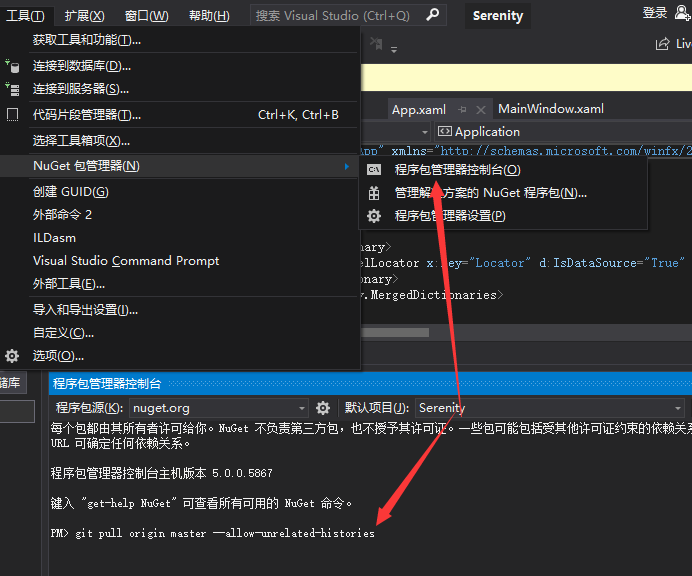Click the gear icon beside 选项(O)
Image resolution: width=692 pixels, height=576 pixels.
pyautogui.click(x=12, y=356)
